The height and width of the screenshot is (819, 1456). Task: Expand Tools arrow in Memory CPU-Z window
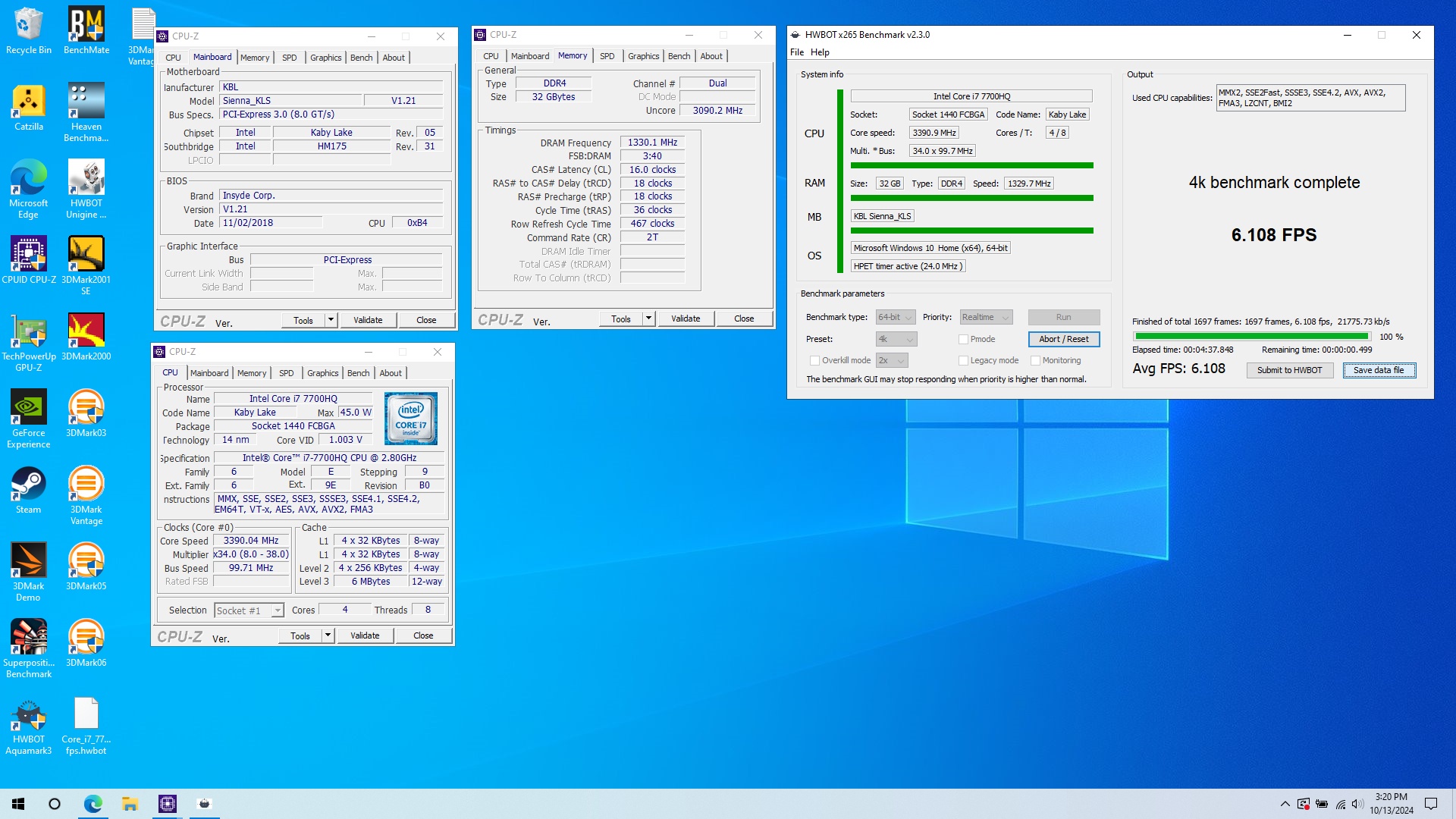[648, 318]
